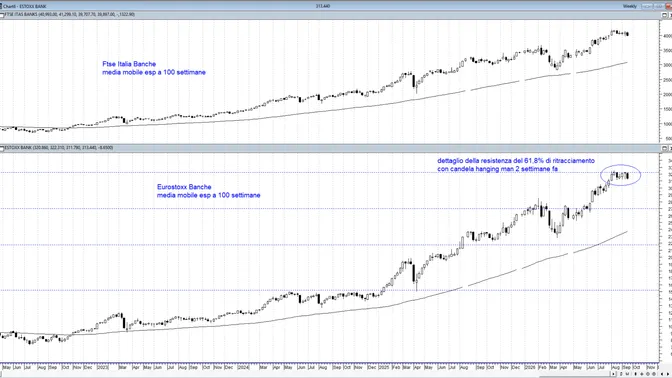Click the 2026 year label on time axis
This screenshot has width=672, height=378.
[x=530, y=367]
